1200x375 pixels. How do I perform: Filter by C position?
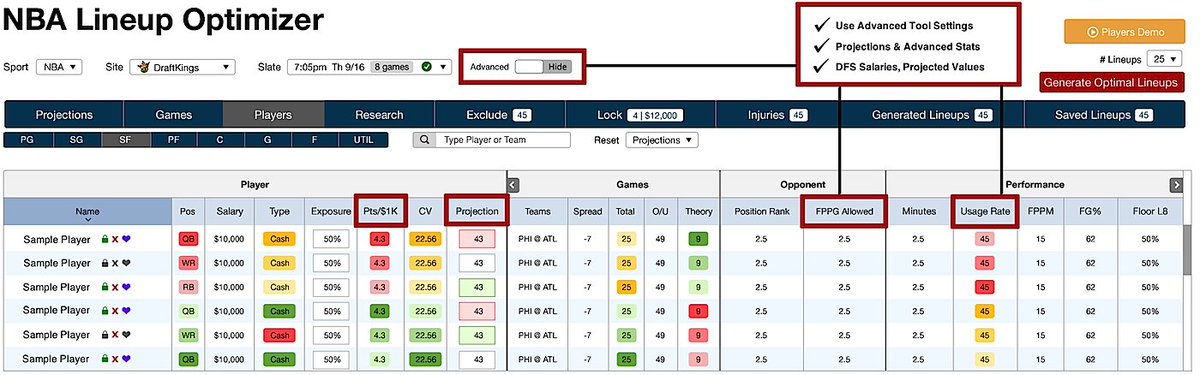click(222, 140)
